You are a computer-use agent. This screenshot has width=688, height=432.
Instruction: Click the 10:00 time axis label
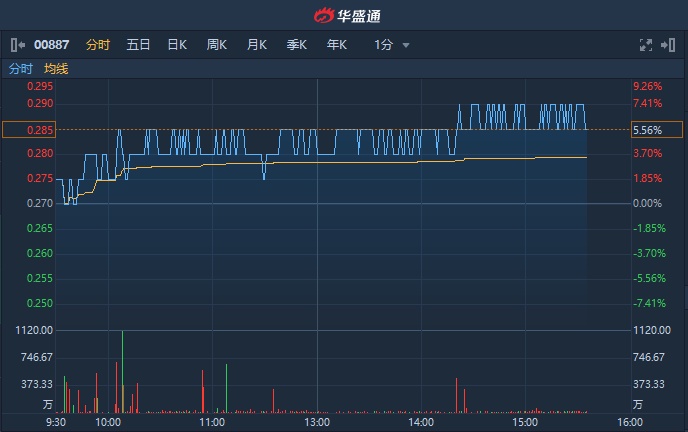click(108, 422)
